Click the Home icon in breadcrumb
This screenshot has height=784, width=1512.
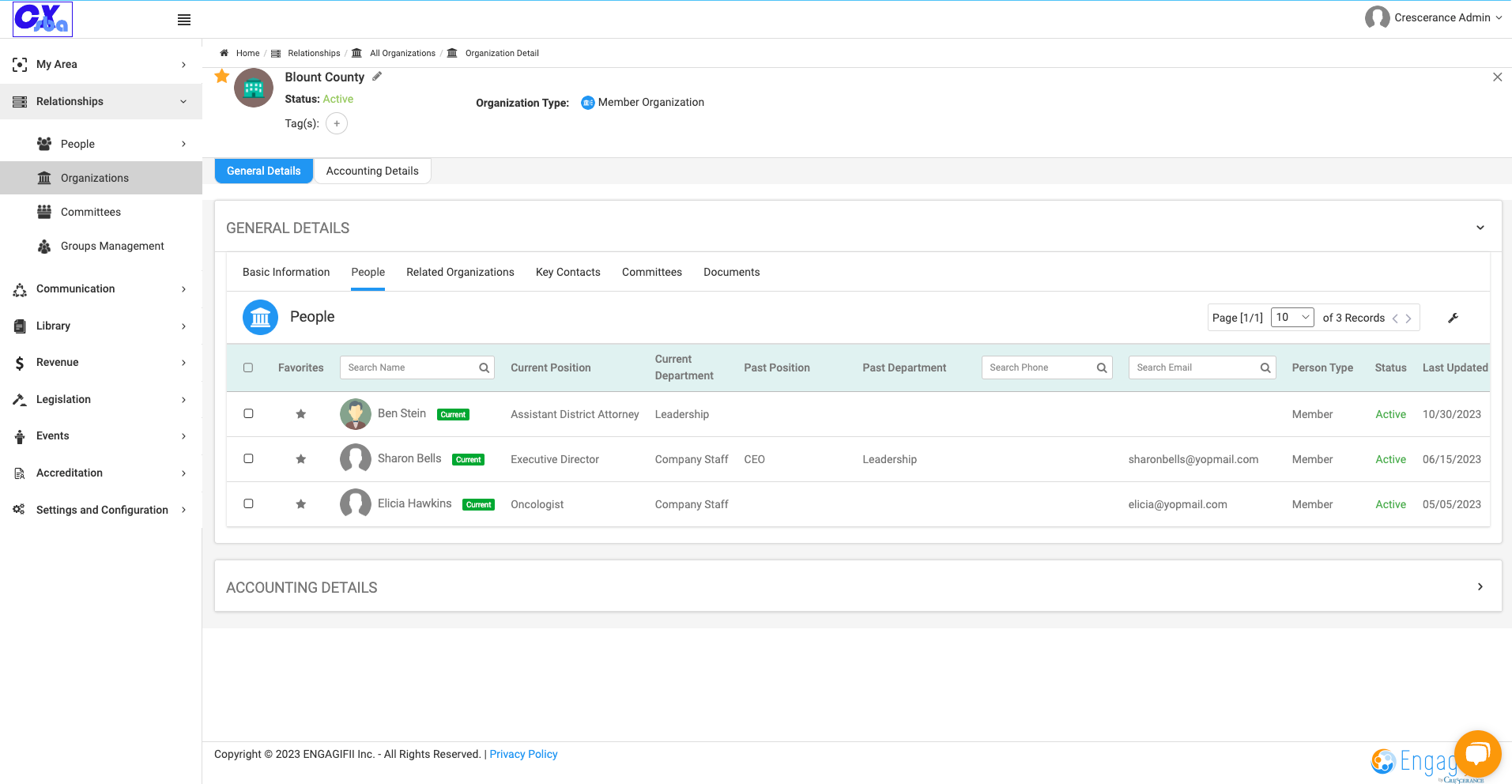coord(224,53)
